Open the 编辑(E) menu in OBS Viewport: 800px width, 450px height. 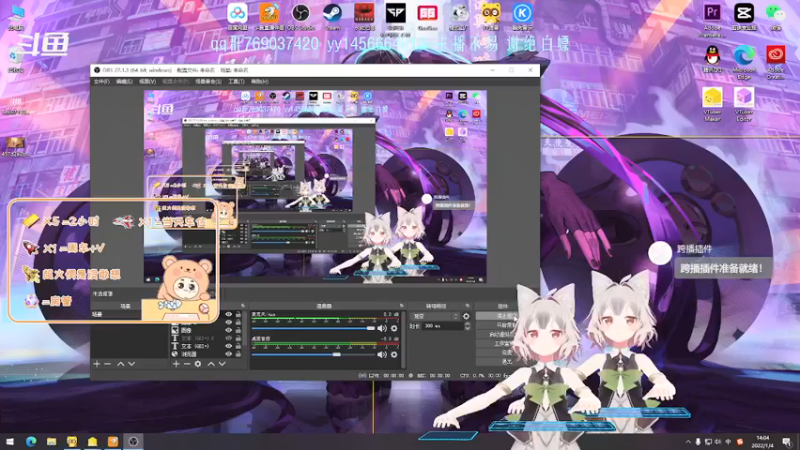click(124, 82)
